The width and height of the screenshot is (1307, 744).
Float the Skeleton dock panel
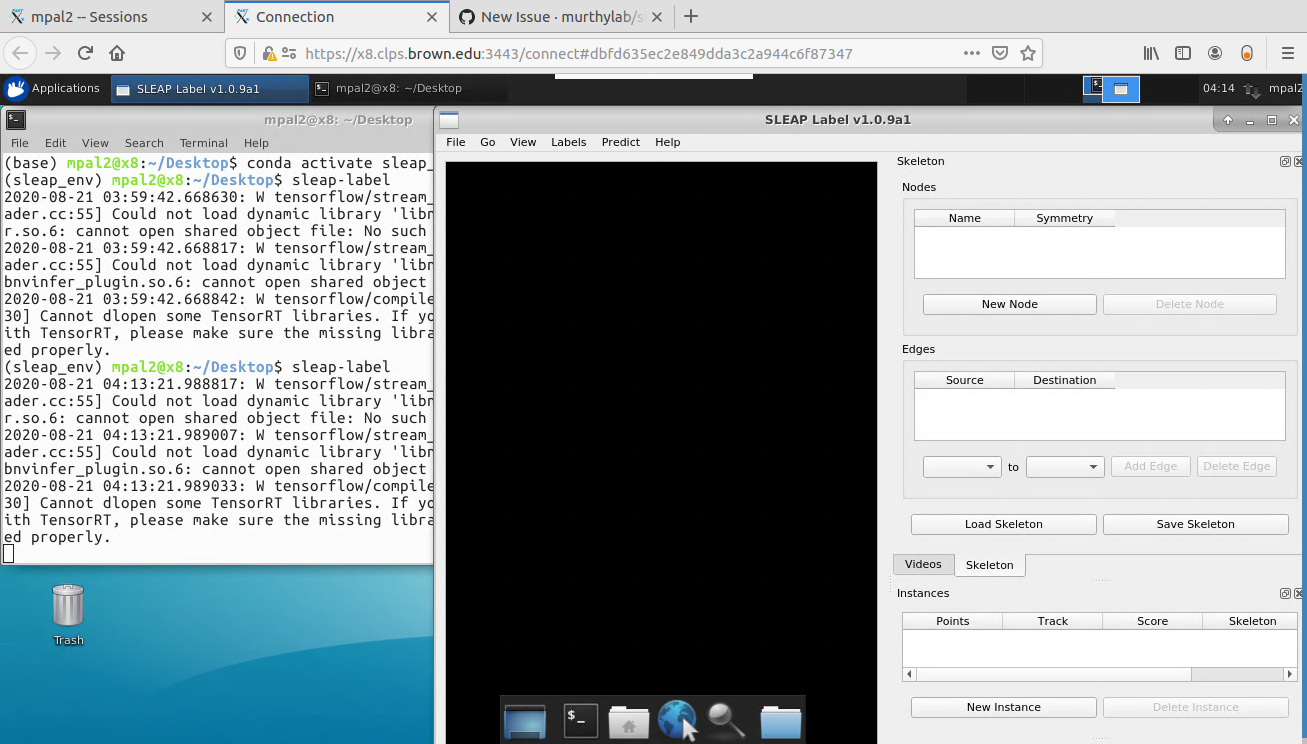click(x=1285, y=161)
